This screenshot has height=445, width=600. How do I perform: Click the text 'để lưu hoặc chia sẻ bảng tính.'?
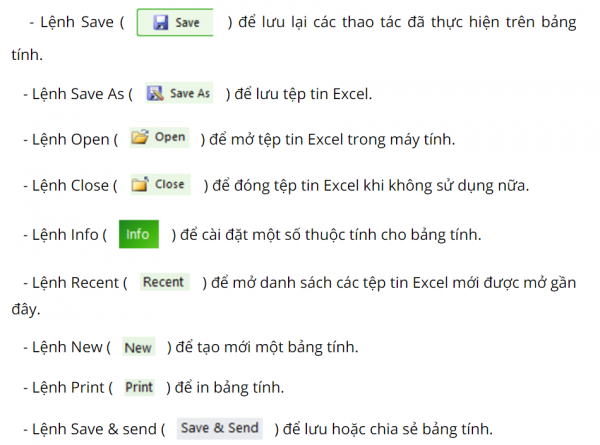(x=388, y=429)
